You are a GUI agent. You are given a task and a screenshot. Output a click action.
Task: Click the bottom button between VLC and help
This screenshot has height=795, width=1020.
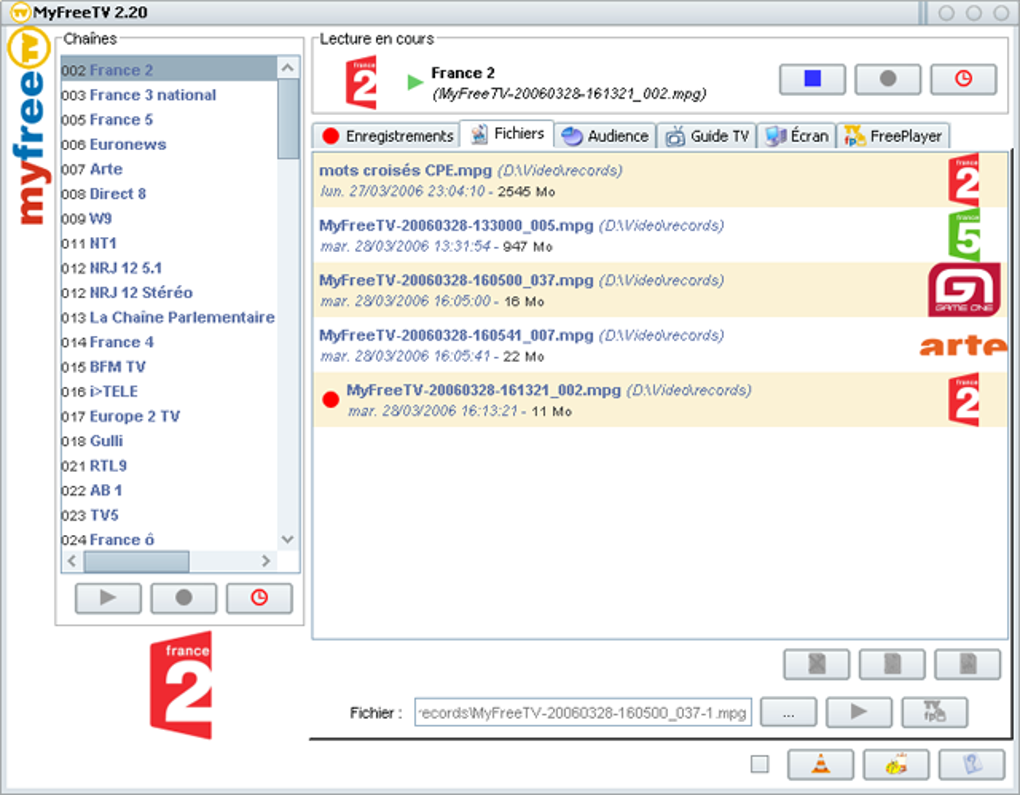tap(896, 764)
